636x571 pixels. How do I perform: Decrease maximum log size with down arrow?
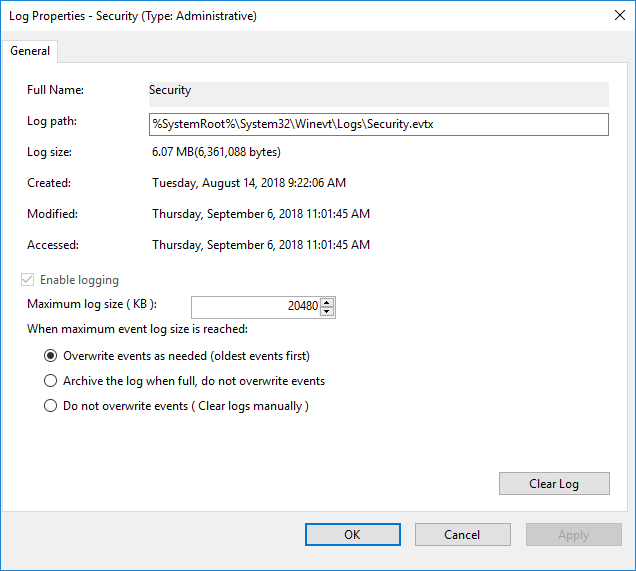[327, 311]
